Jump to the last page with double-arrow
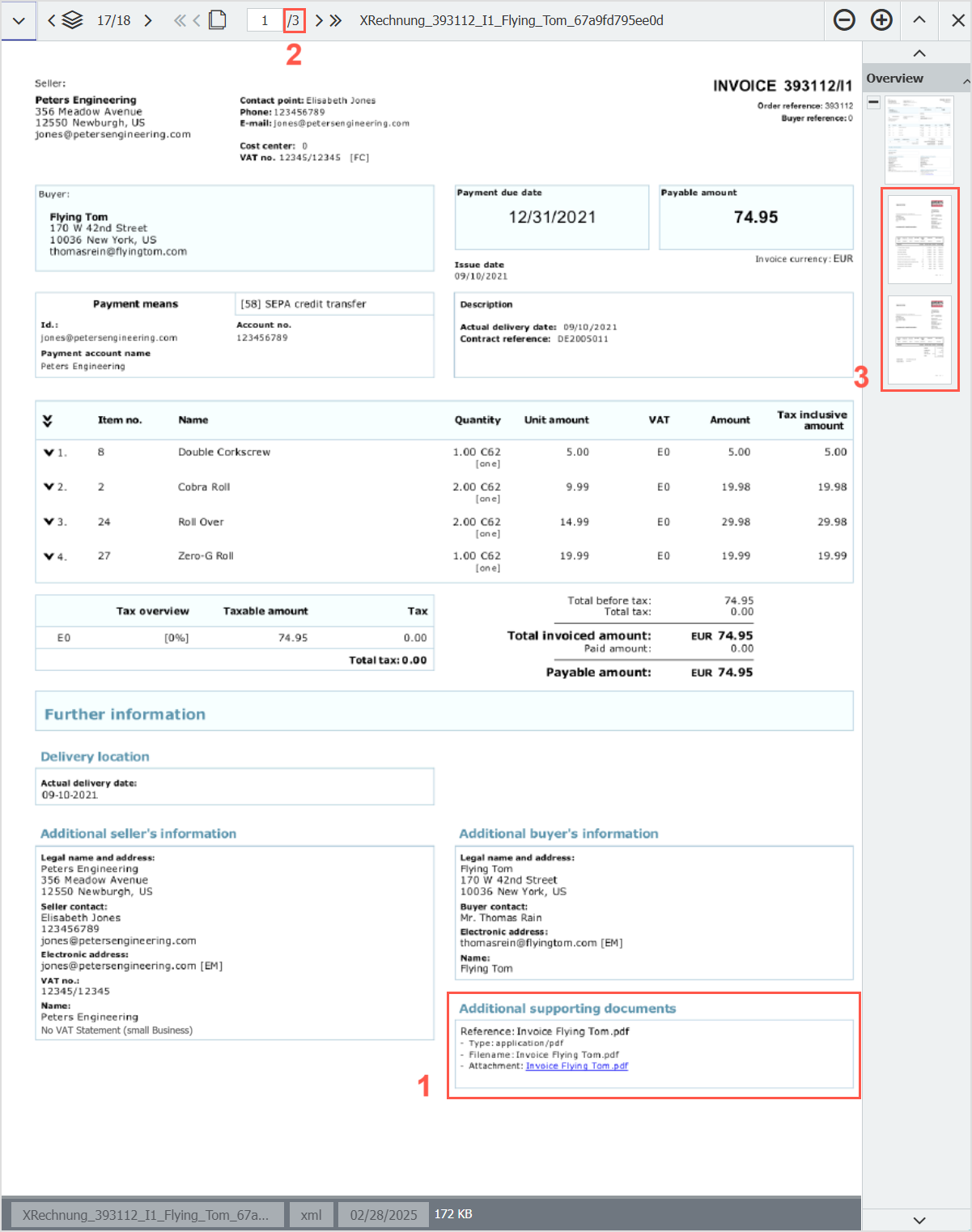The height and width of the screenshot is (1232, 972). pyautogui.click(x=335, y=20)
